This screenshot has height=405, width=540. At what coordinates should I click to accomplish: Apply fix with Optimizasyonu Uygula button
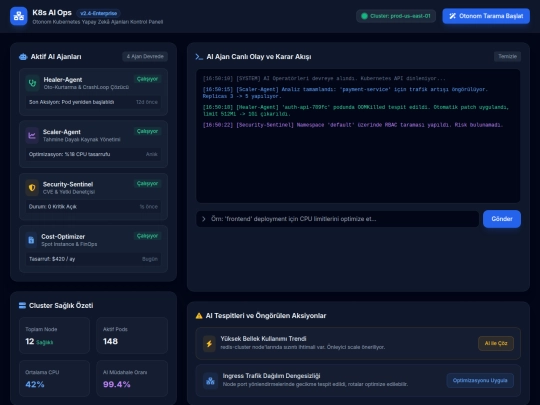coord(480,381)
